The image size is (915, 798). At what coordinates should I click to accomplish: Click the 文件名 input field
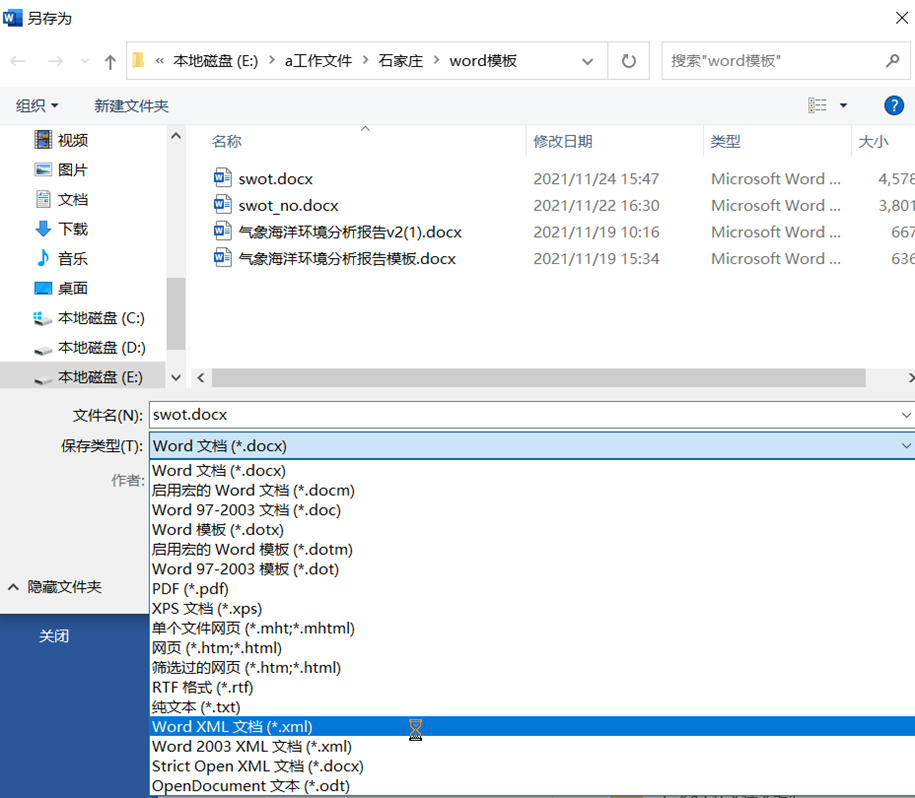click(x=523, y=415)
